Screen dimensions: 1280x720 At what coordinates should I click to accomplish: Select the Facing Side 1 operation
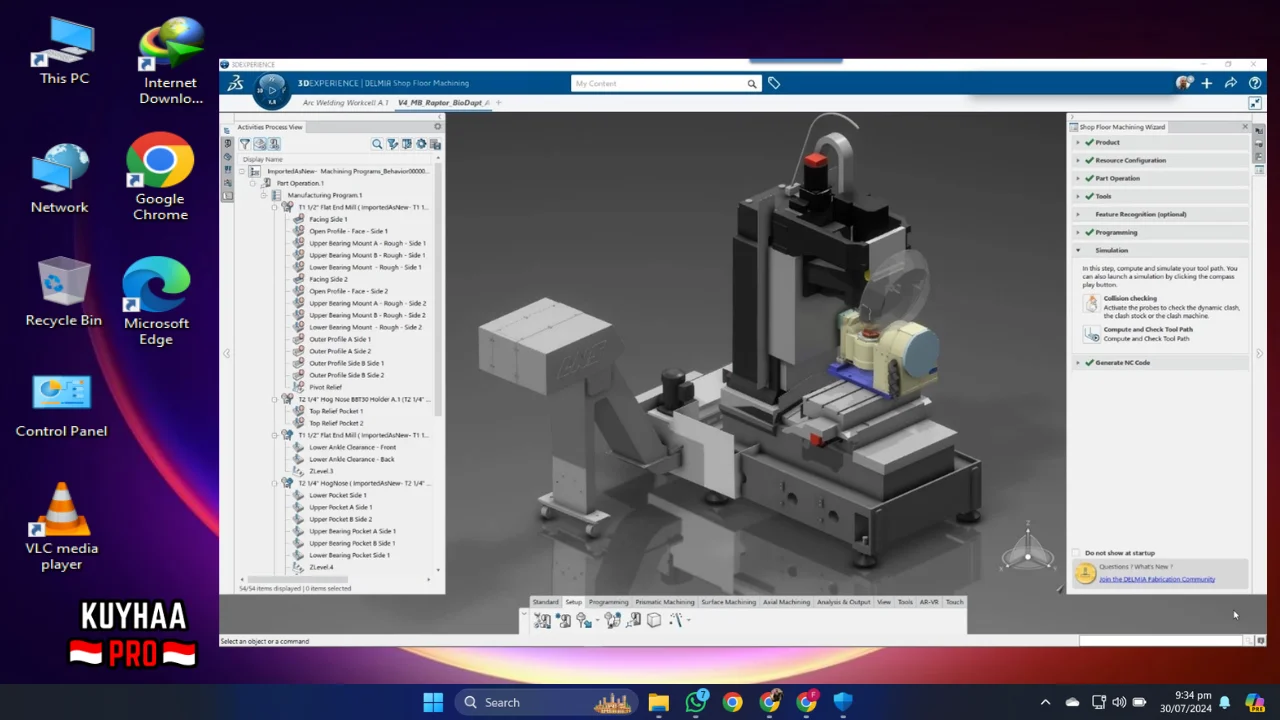click(x=328, y=219)
